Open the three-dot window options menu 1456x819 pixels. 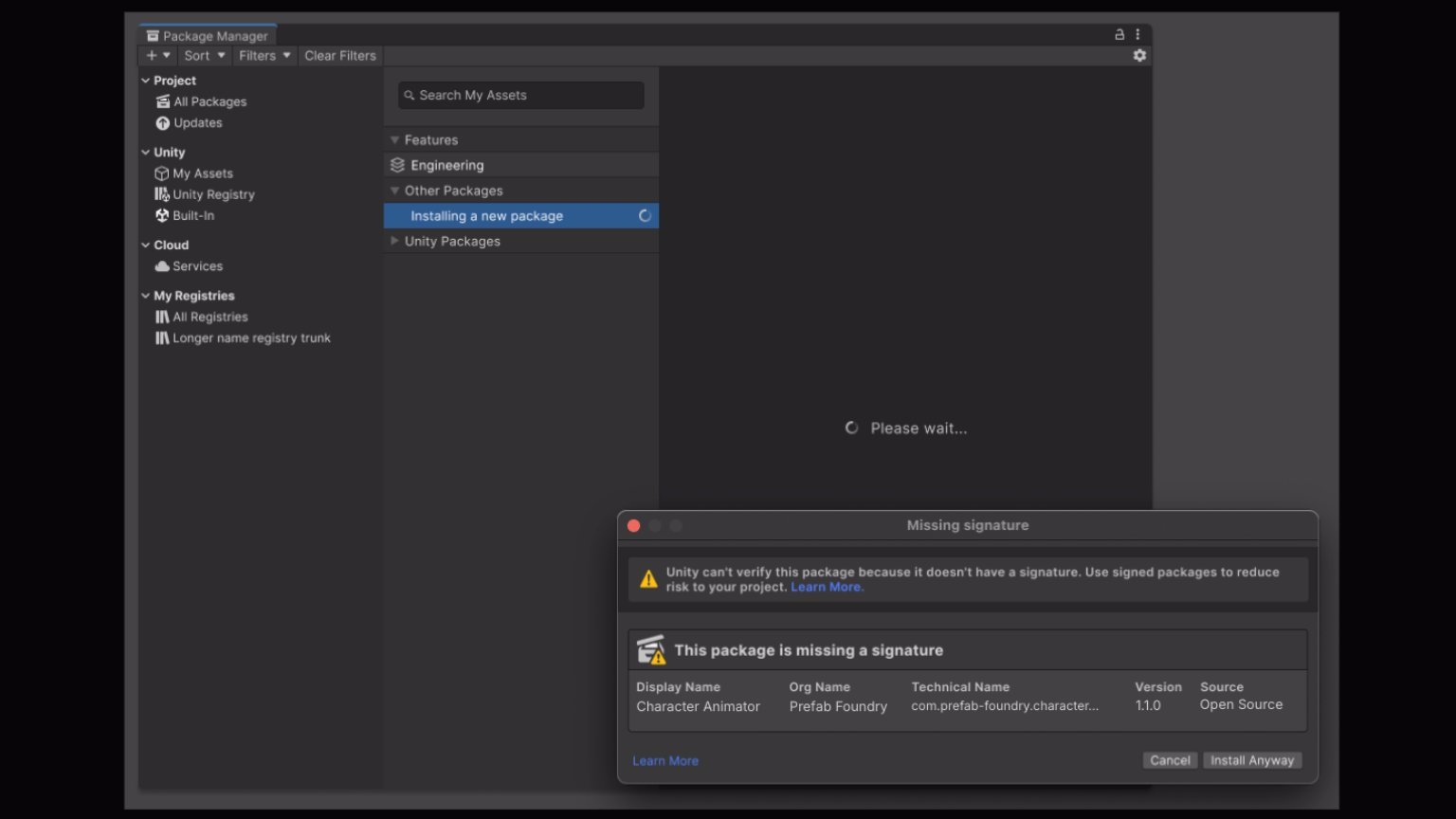pos(1137,34)
